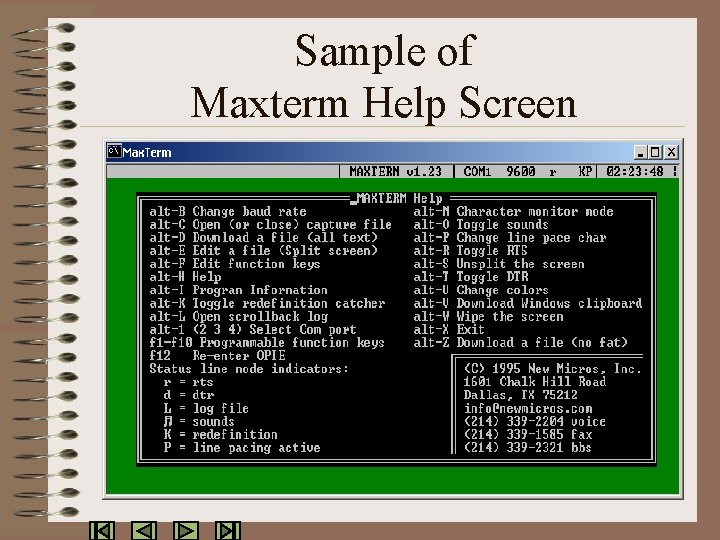Click the 'alt-T Toggle DTR' line

click(x=471, y=277)
